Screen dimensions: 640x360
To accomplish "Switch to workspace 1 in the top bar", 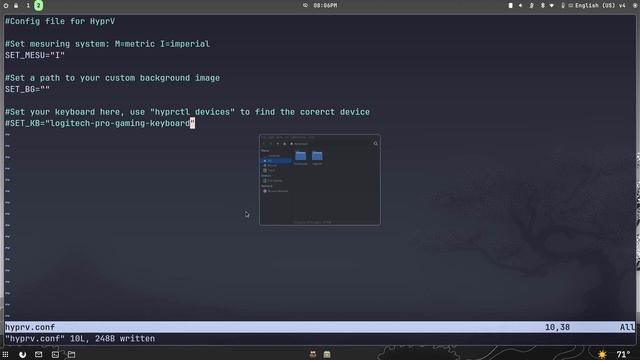I will (x=28, y=5).
